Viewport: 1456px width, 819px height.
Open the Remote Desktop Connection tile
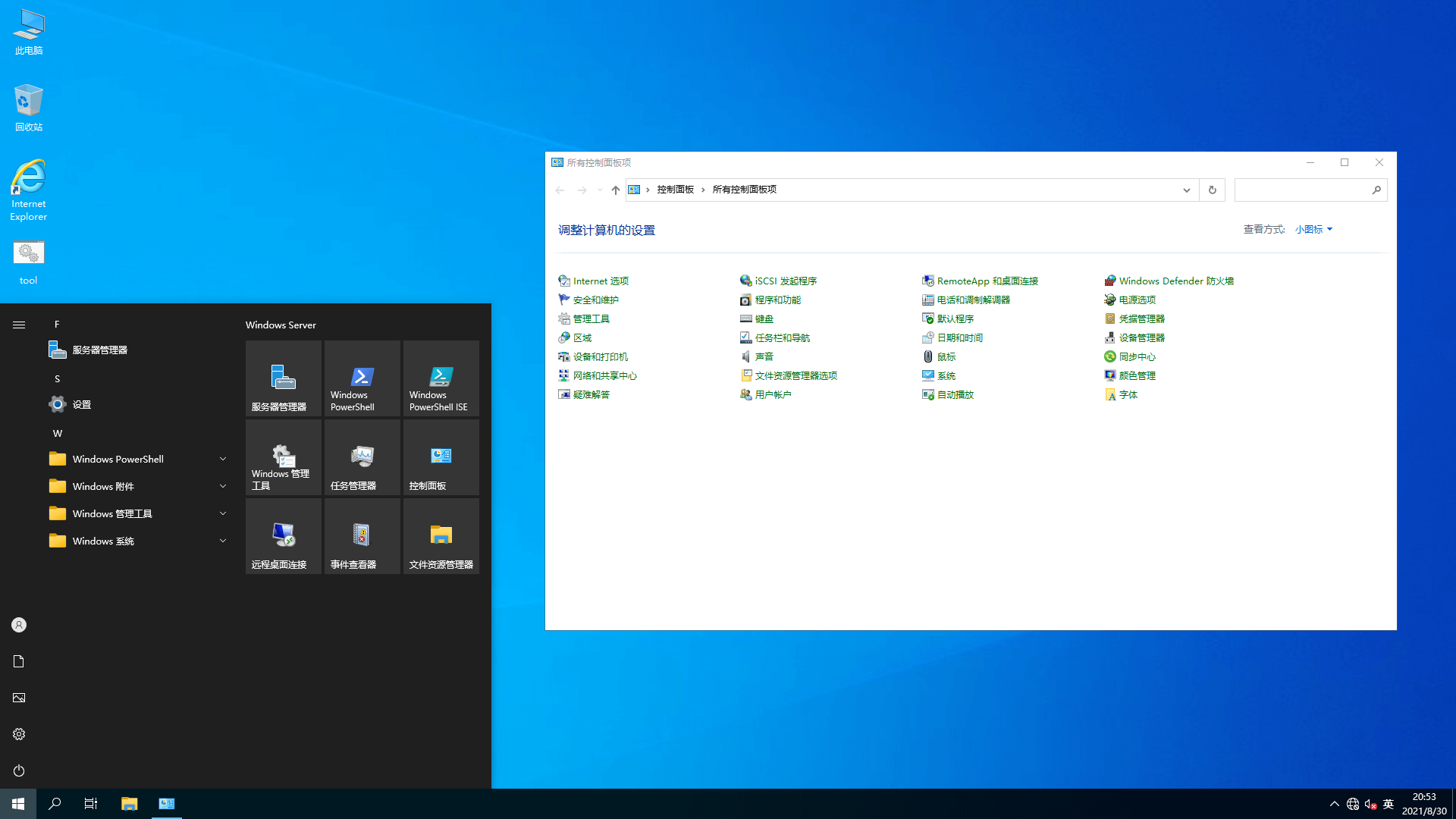(x=283, y=536)
